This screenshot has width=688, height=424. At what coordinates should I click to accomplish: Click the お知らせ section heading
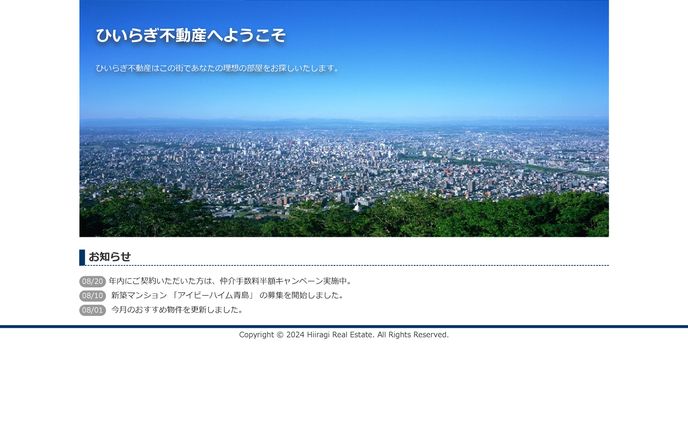tap(110, 257)
